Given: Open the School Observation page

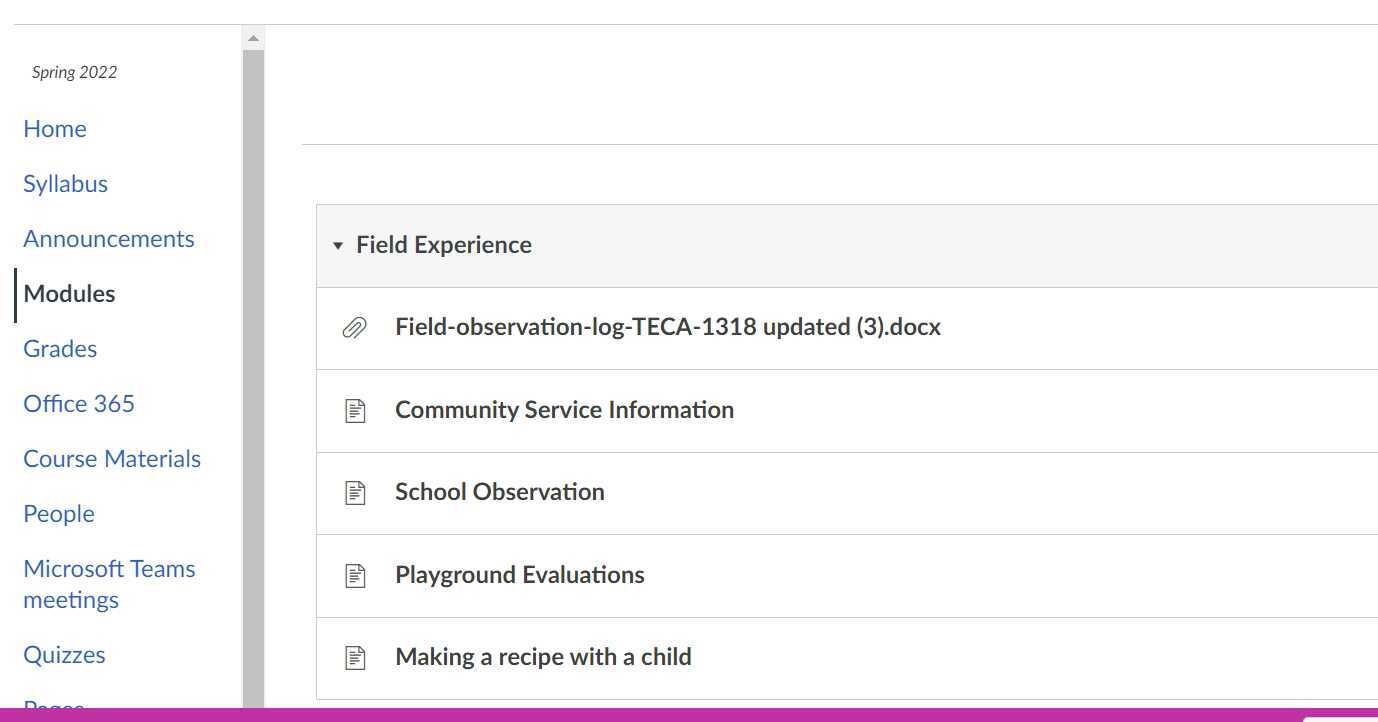Looking at the screenshot, I should point(499,492).
